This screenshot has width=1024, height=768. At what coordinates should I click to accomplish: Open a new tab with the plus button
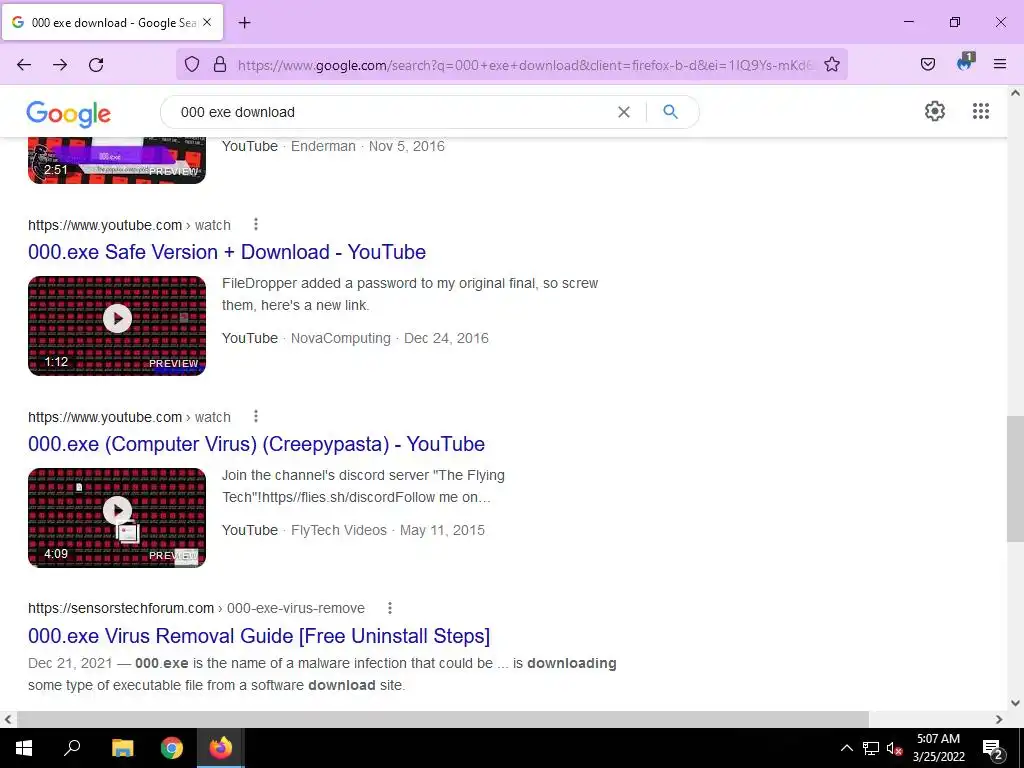(244, 23)
